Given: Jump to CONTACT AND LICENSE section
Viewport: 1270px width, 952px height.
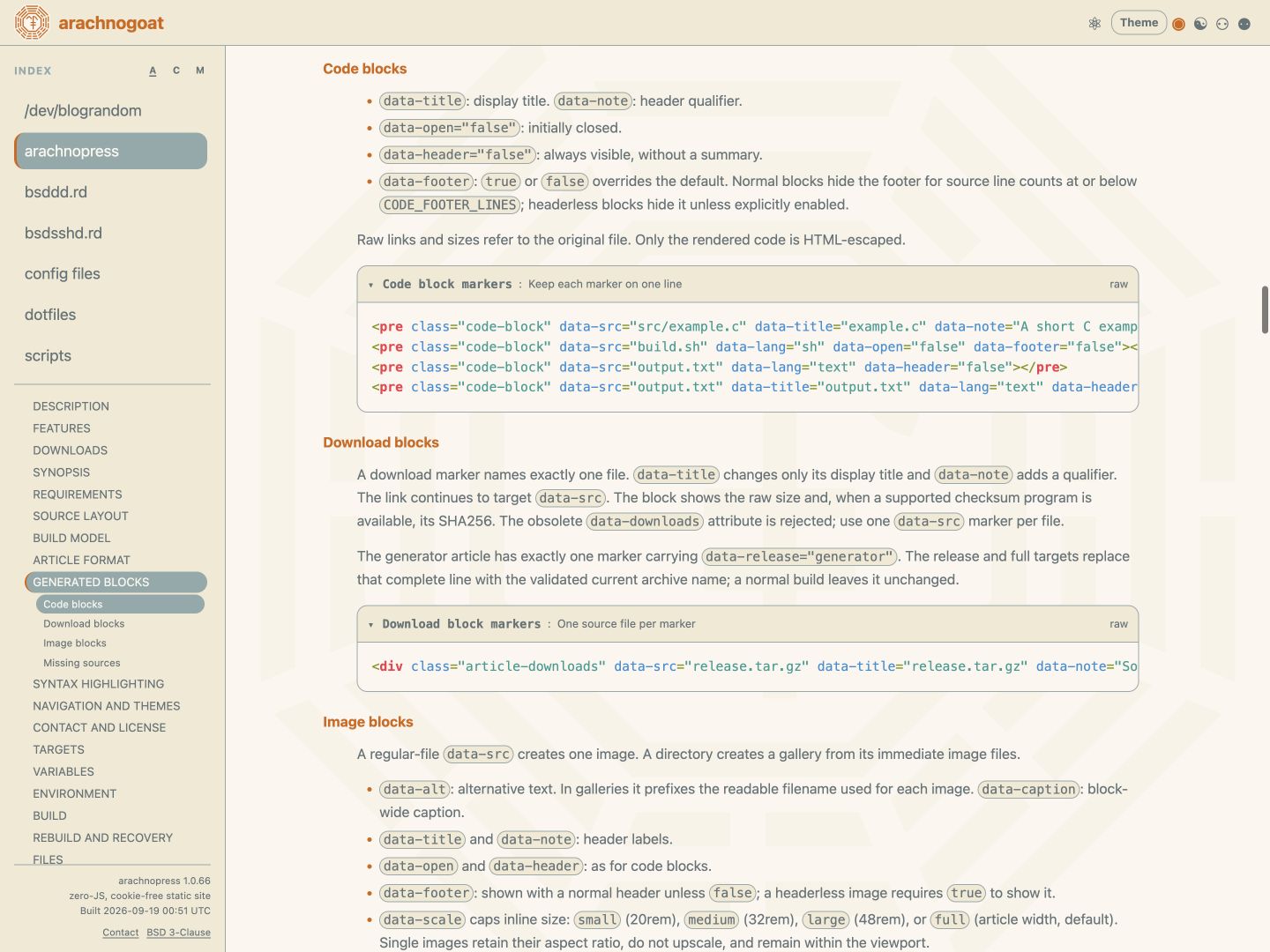Looking at the screenshot, I should (x=100, y=727).
